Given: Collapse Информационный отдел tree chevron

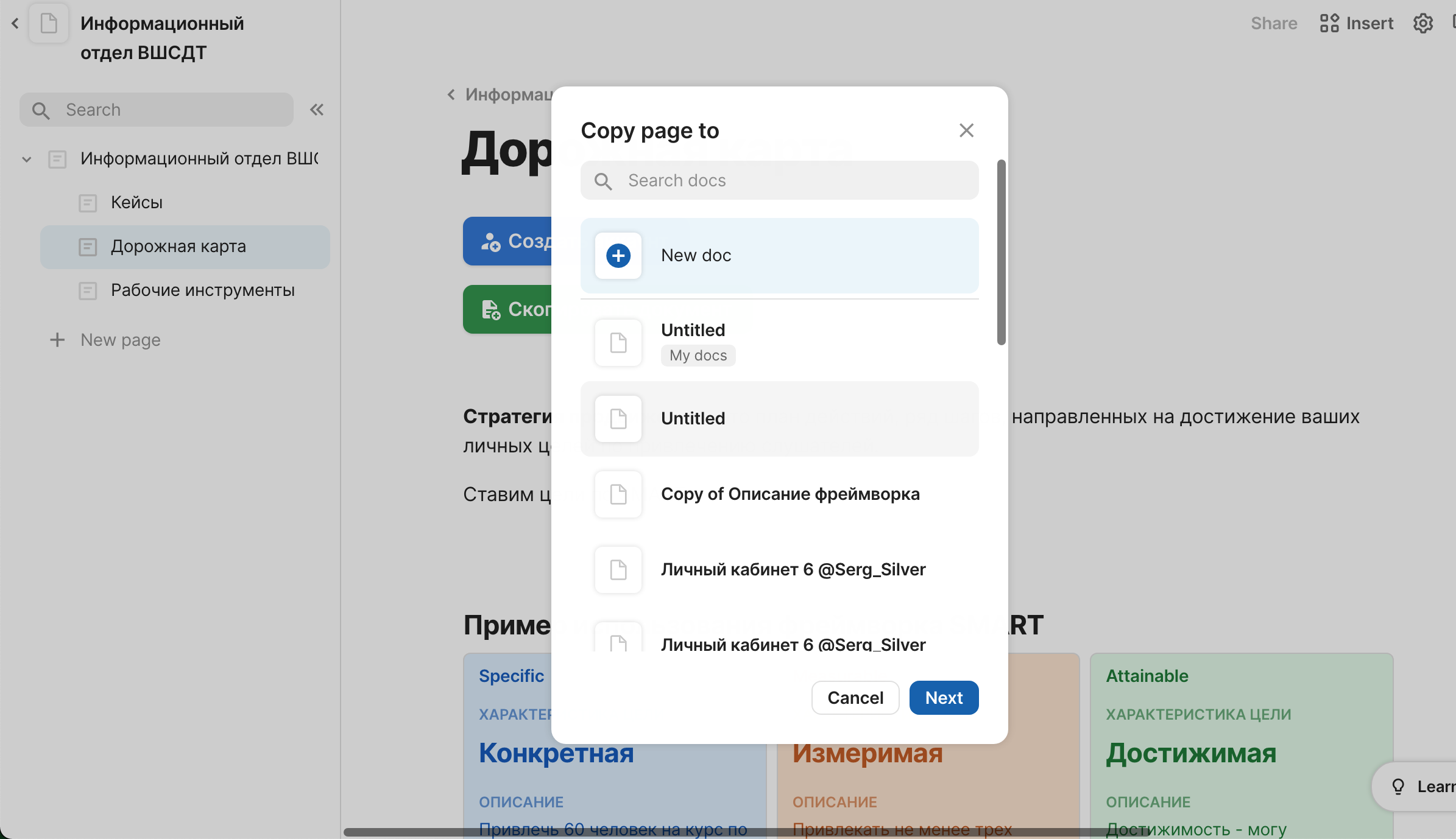Looking at the screenshot, I should (x=27, y=160).
